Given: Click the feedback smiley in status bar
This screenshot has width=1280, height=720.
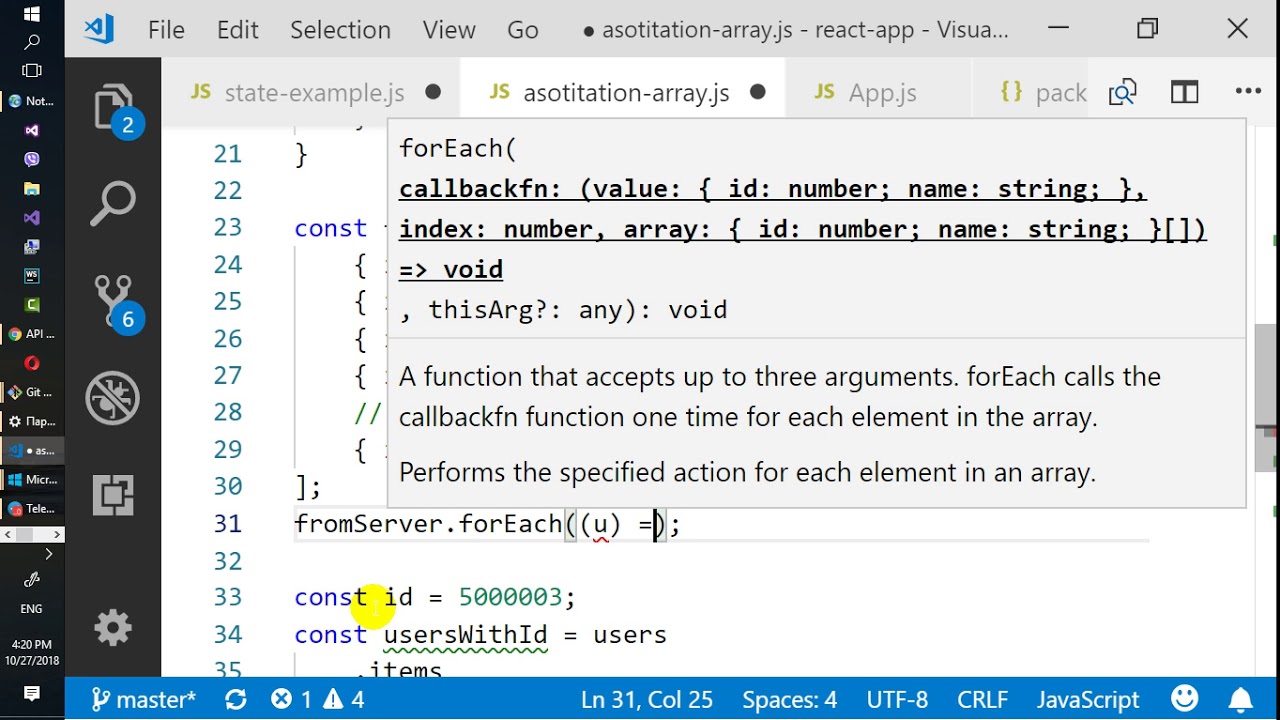Looking at the screenshot, I should point(1184,698).
